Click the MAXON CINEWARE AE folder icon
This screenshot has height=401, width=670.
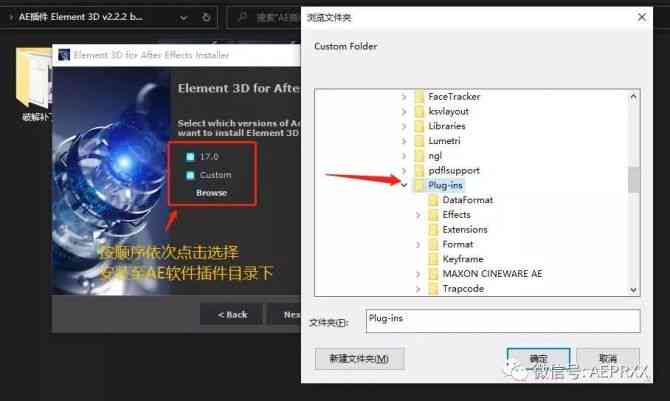pyautogui.click(x=433, y=274)
